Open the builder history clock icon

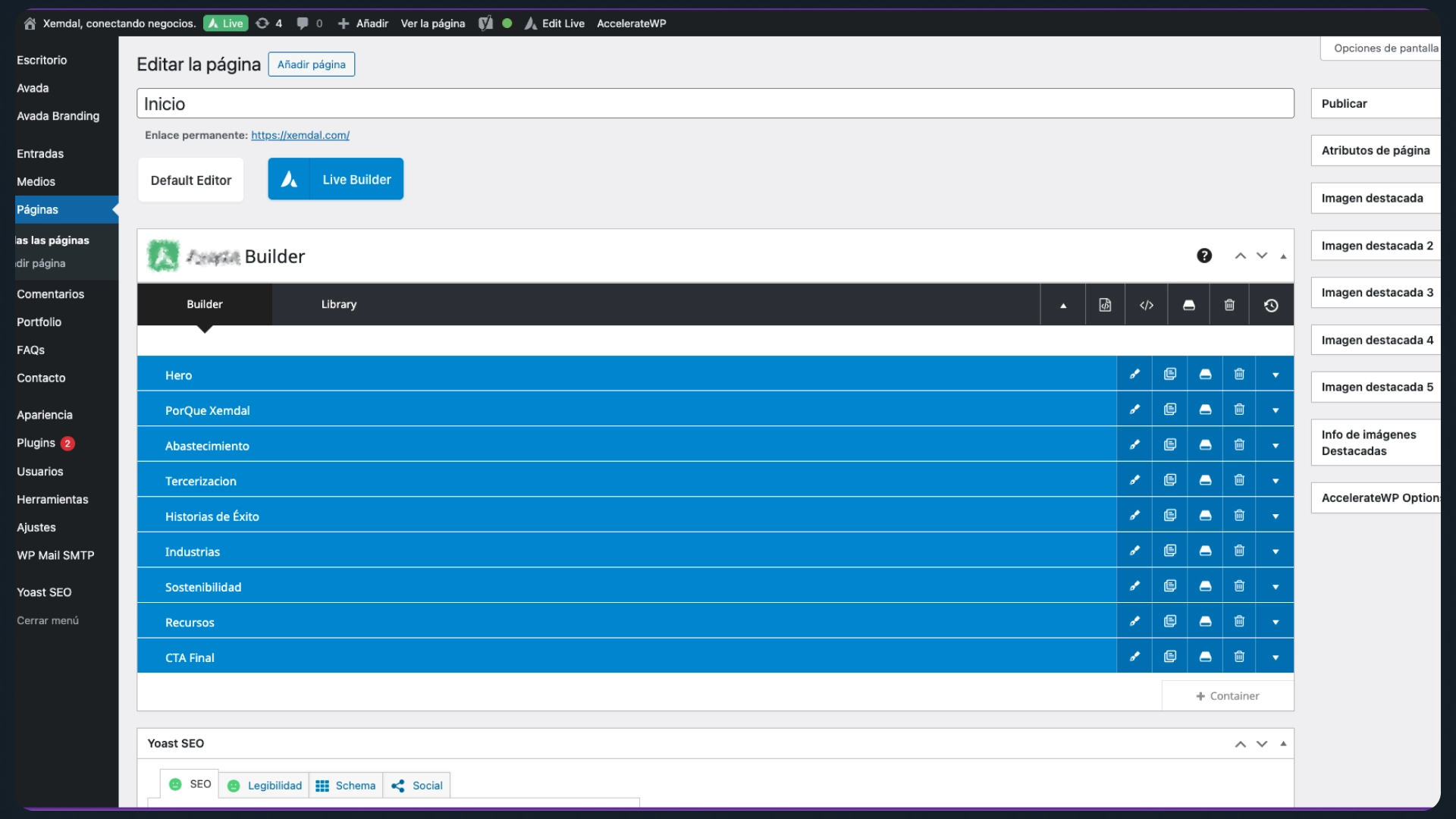(1271, 305)
